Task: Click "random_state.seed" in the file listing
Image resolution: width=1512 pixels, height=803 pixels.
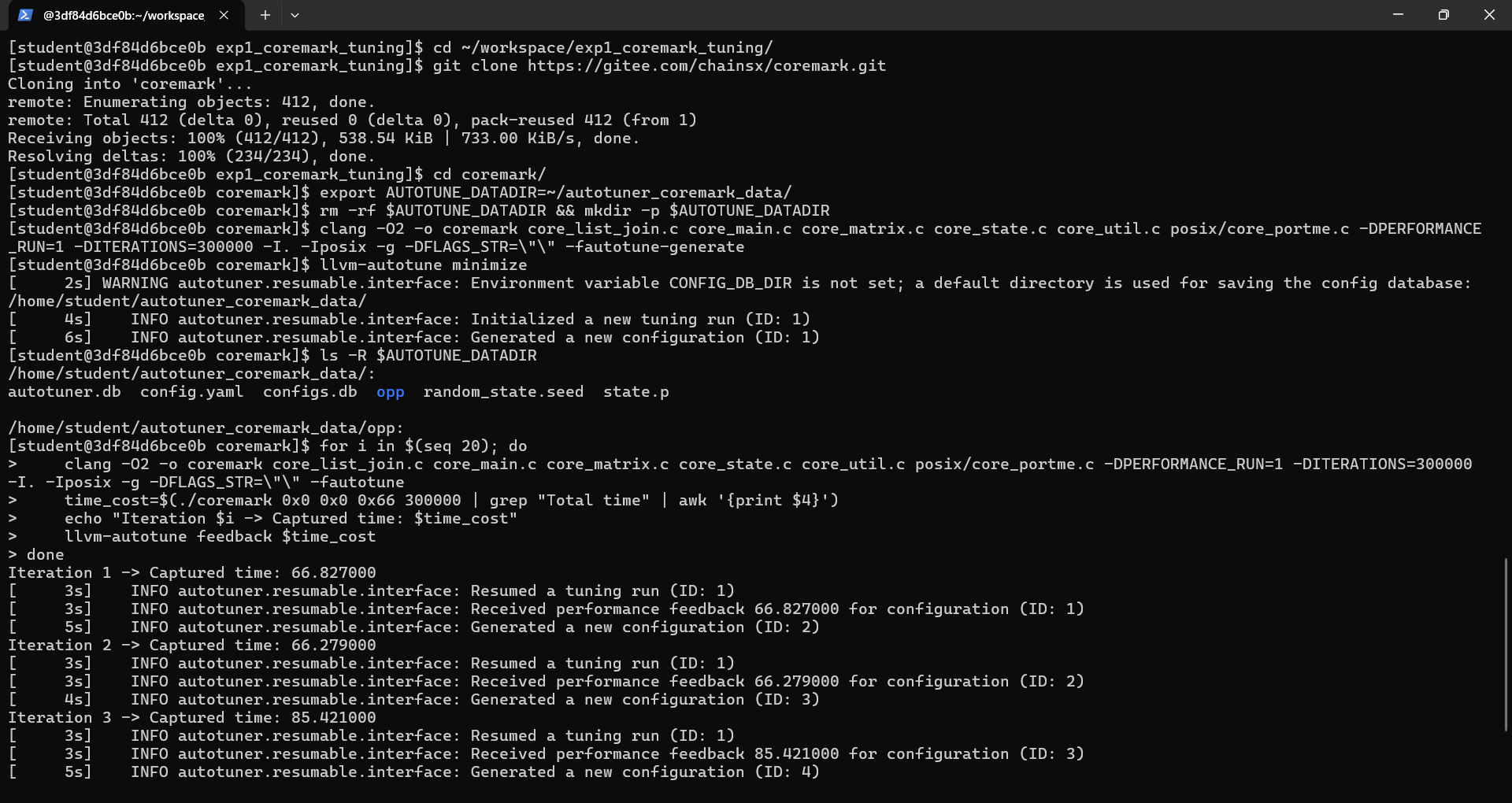Action: click(503, 392)
